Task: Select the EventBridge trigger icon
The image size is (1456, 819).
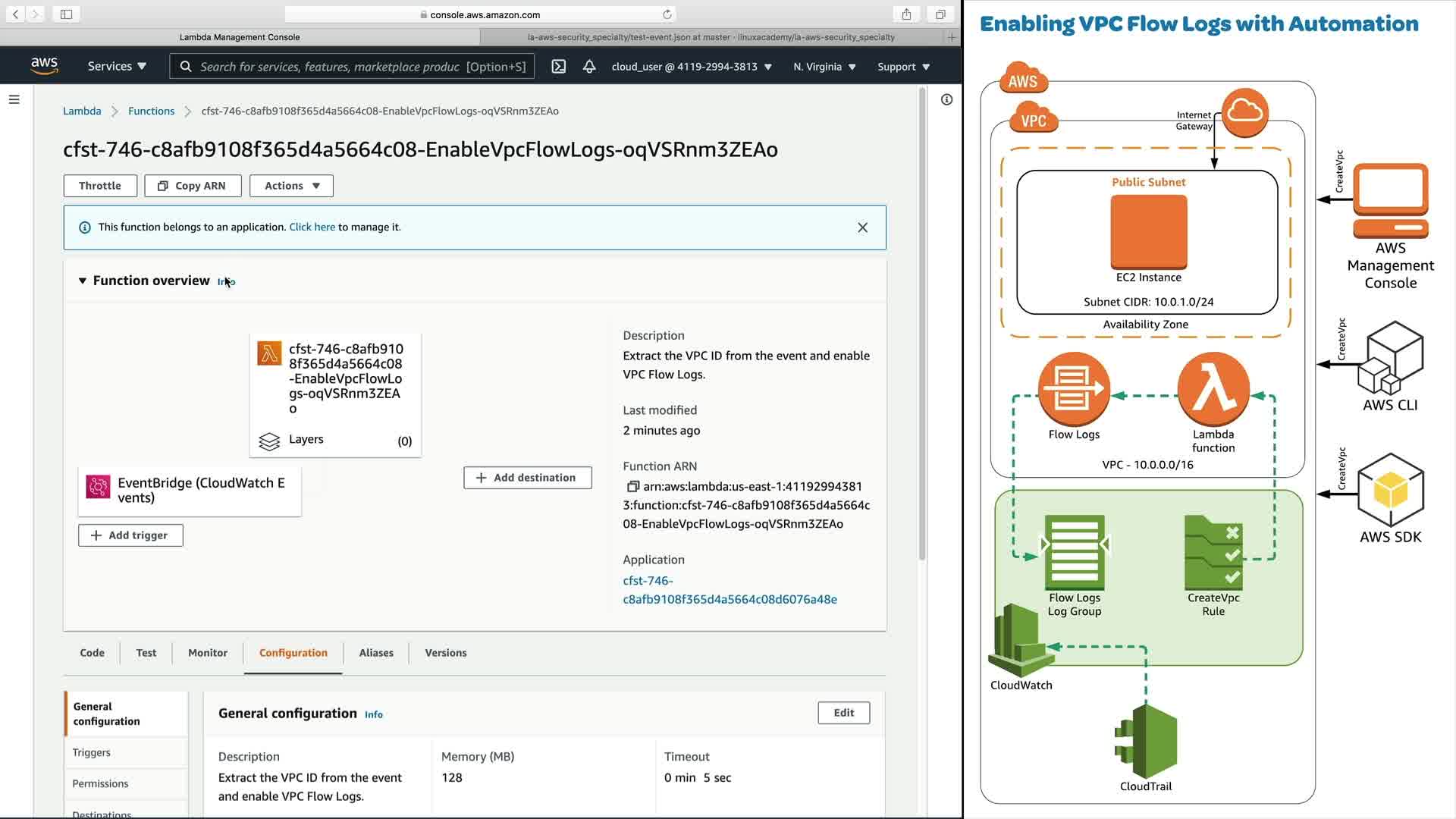Action: 98,487
